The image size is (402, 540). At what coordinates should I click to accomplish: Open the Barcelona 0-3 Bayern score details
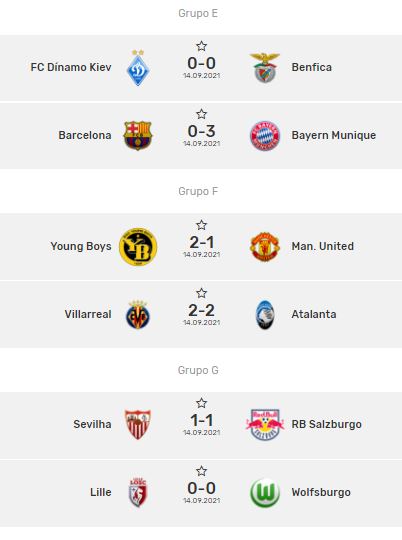[202, 131]
